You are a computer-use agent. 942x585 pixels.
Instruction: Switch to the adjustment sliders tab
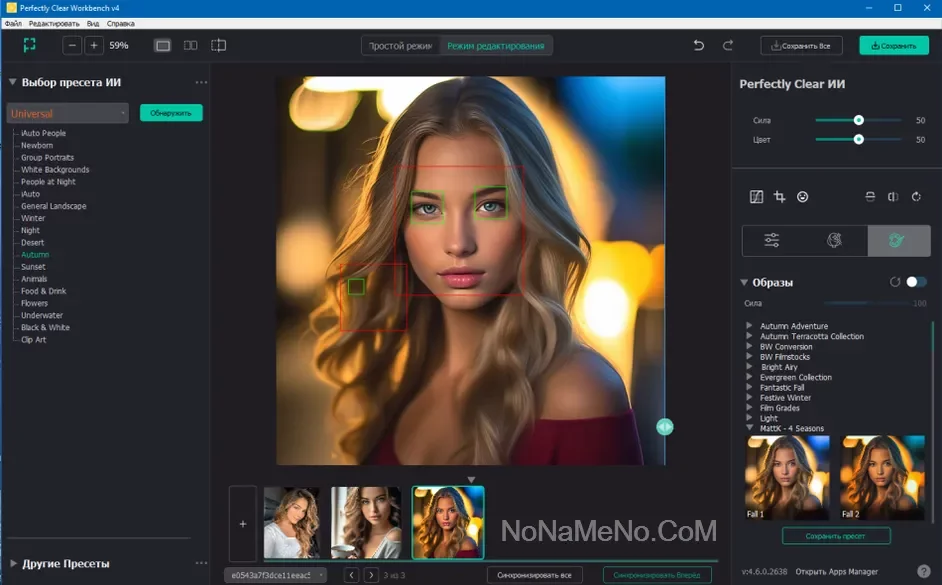pos(772,240)
